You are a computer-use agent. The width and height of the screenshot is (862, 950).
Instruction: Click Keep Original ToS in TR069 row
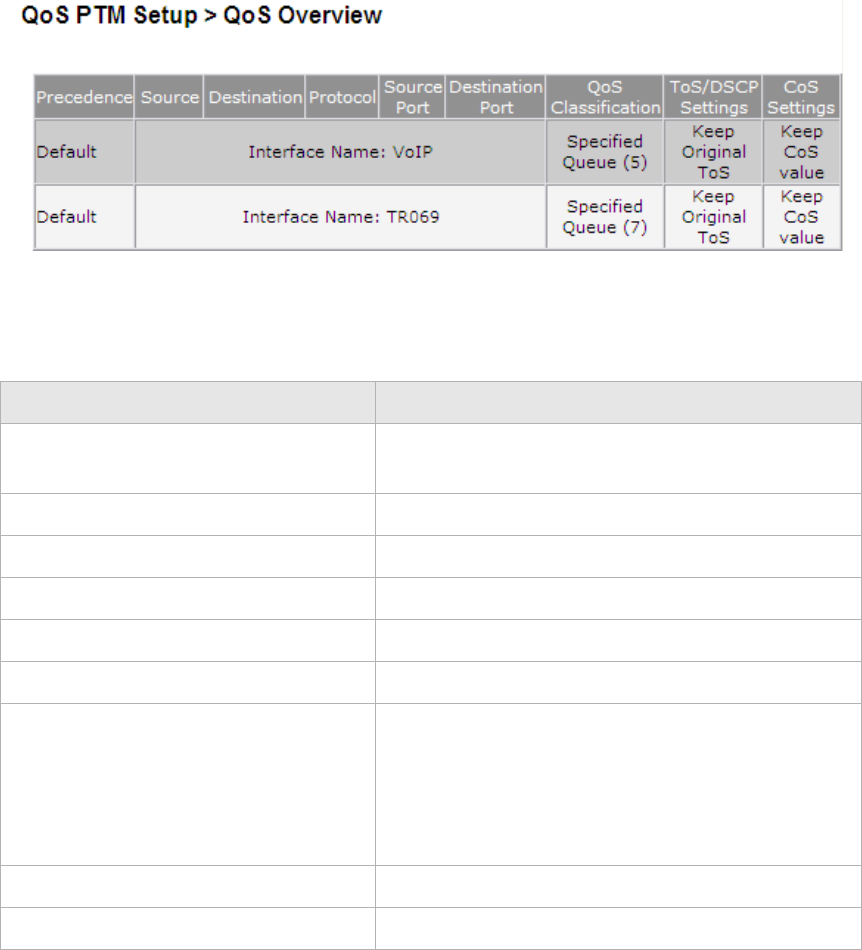coord(714,217)
